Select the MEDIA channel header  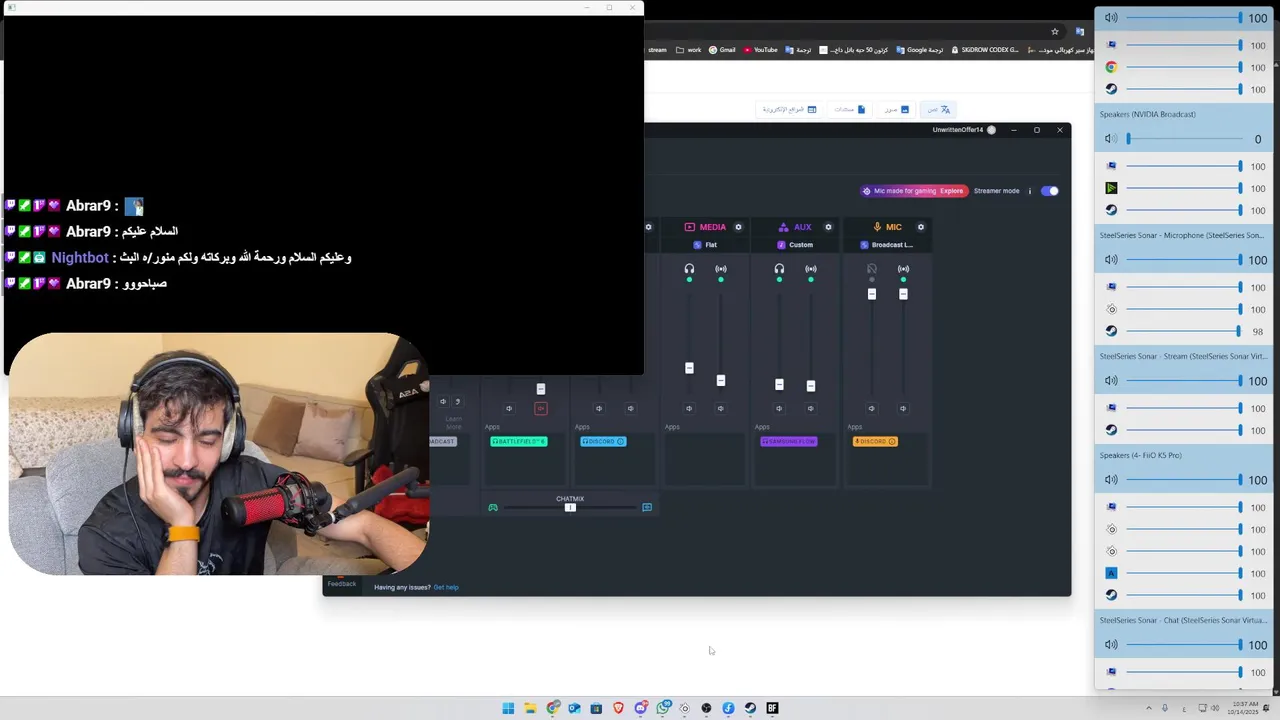706,227
